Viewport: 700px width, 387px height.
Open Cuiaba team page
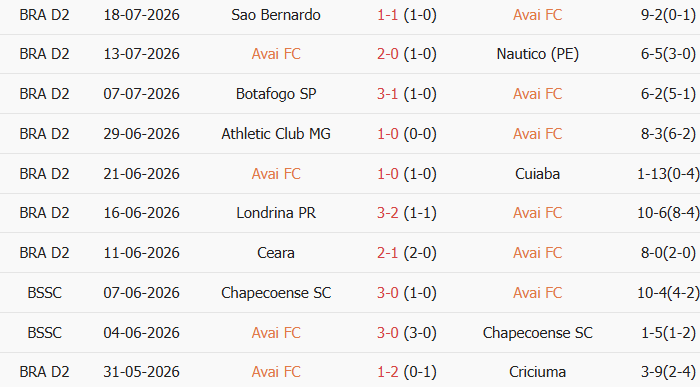538,174
